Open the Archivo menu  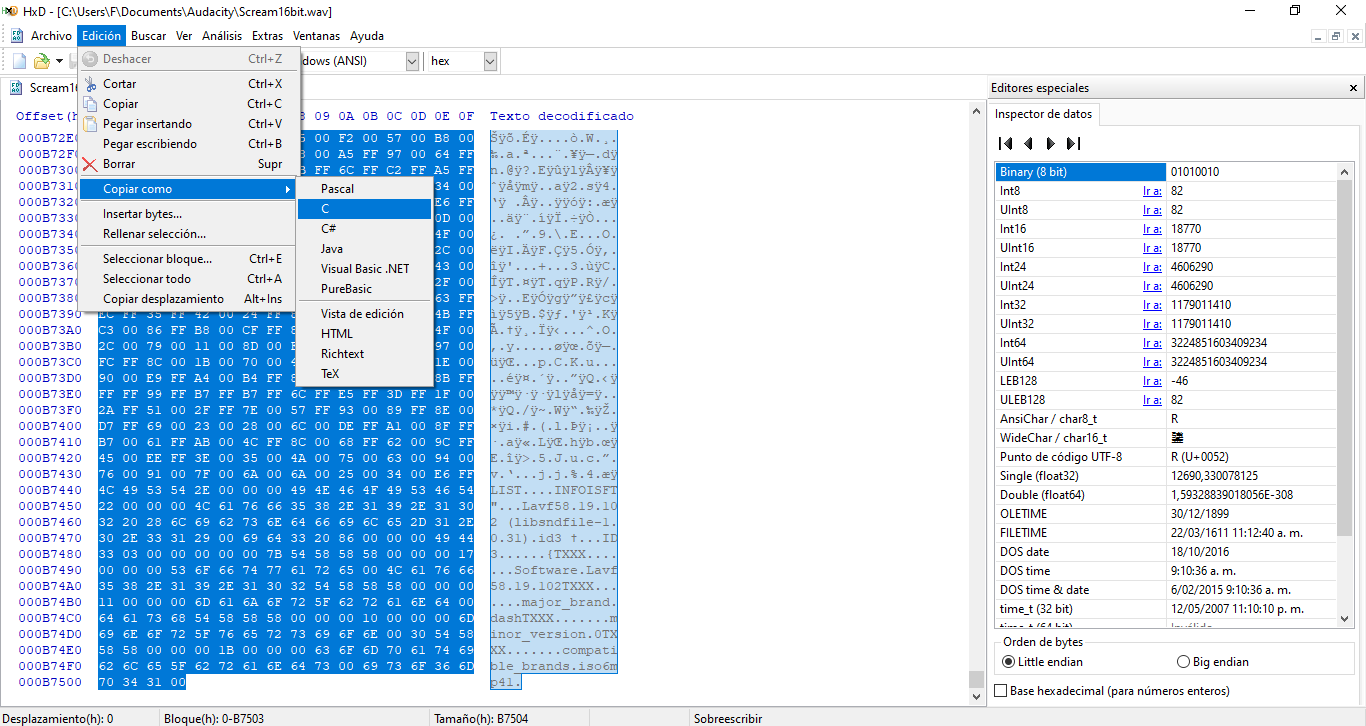[x=51, y=36]
